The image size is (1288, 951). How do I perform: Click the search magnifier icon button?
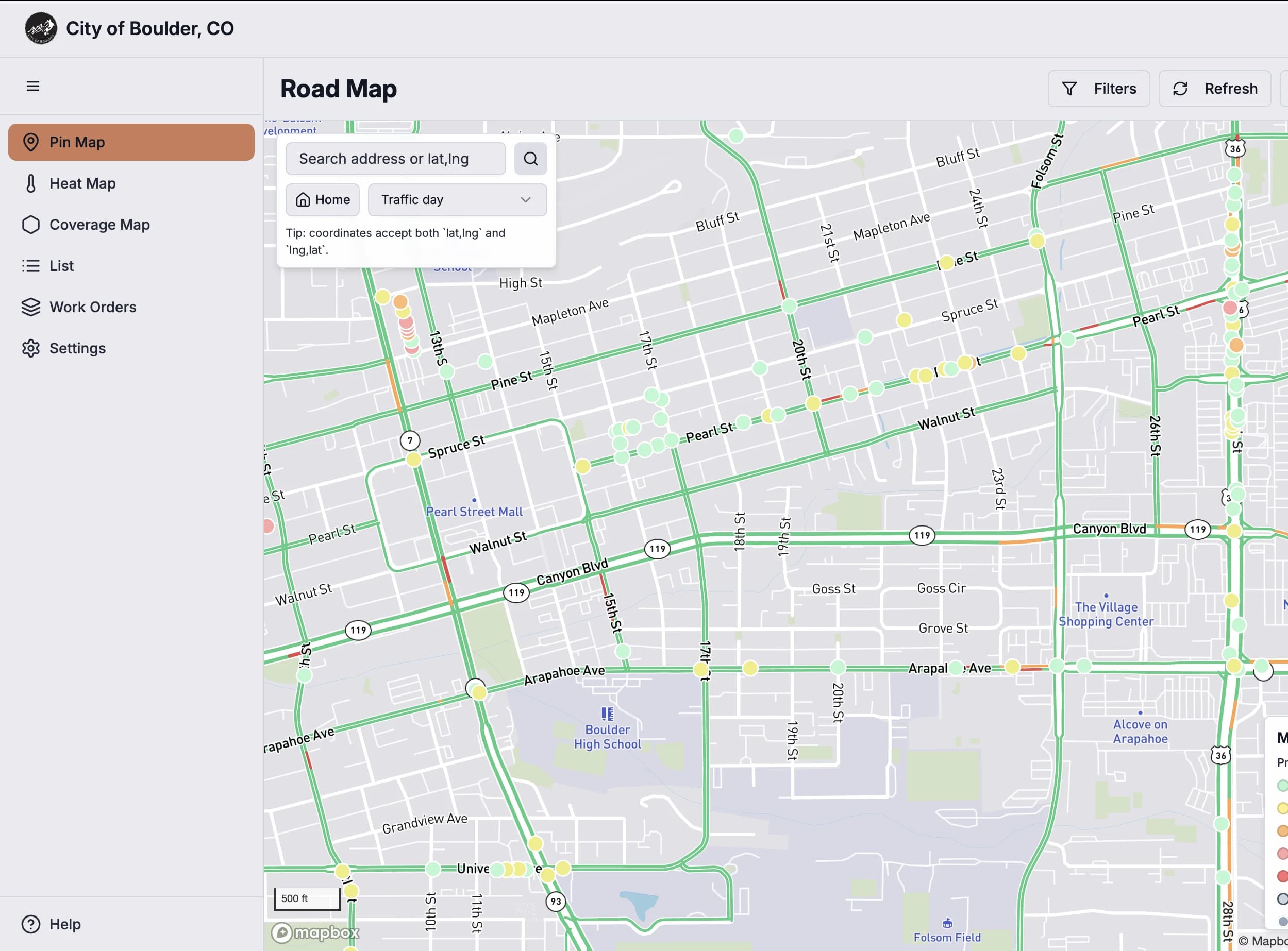(530, 159)
